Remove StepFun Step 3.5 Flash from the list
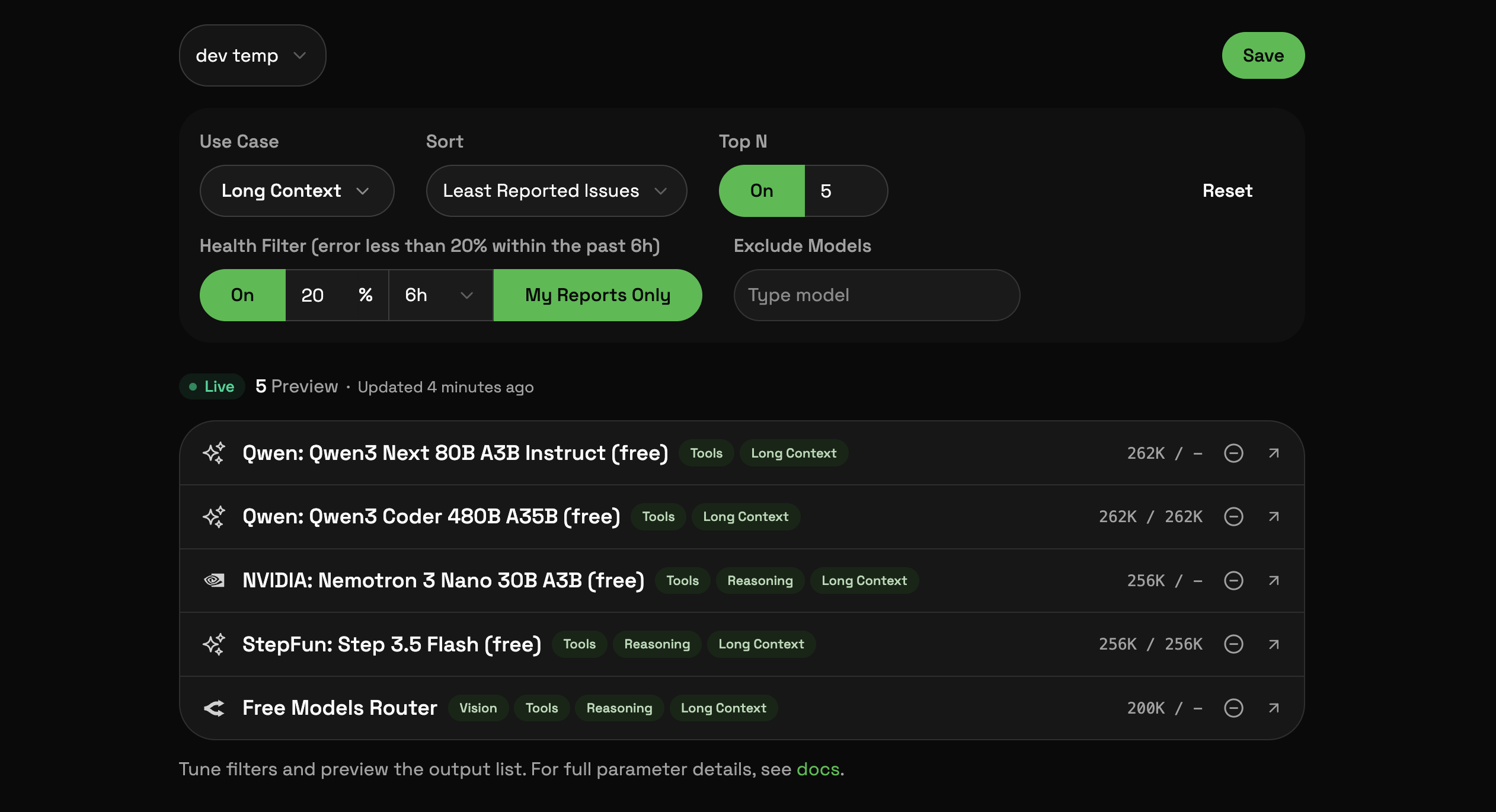Screen dimensions: 1496x812 point(1233,644)
